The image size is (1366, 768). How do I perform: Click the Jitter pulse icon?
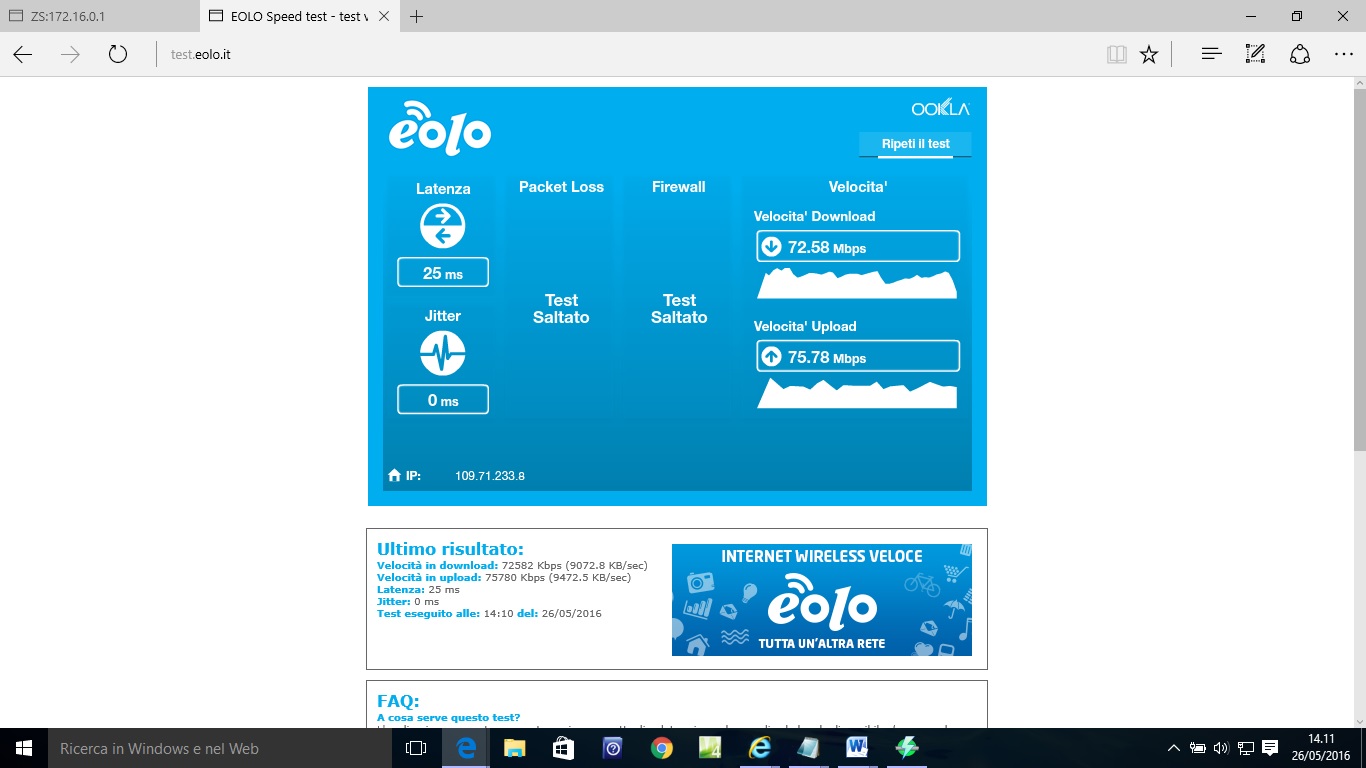442,353
